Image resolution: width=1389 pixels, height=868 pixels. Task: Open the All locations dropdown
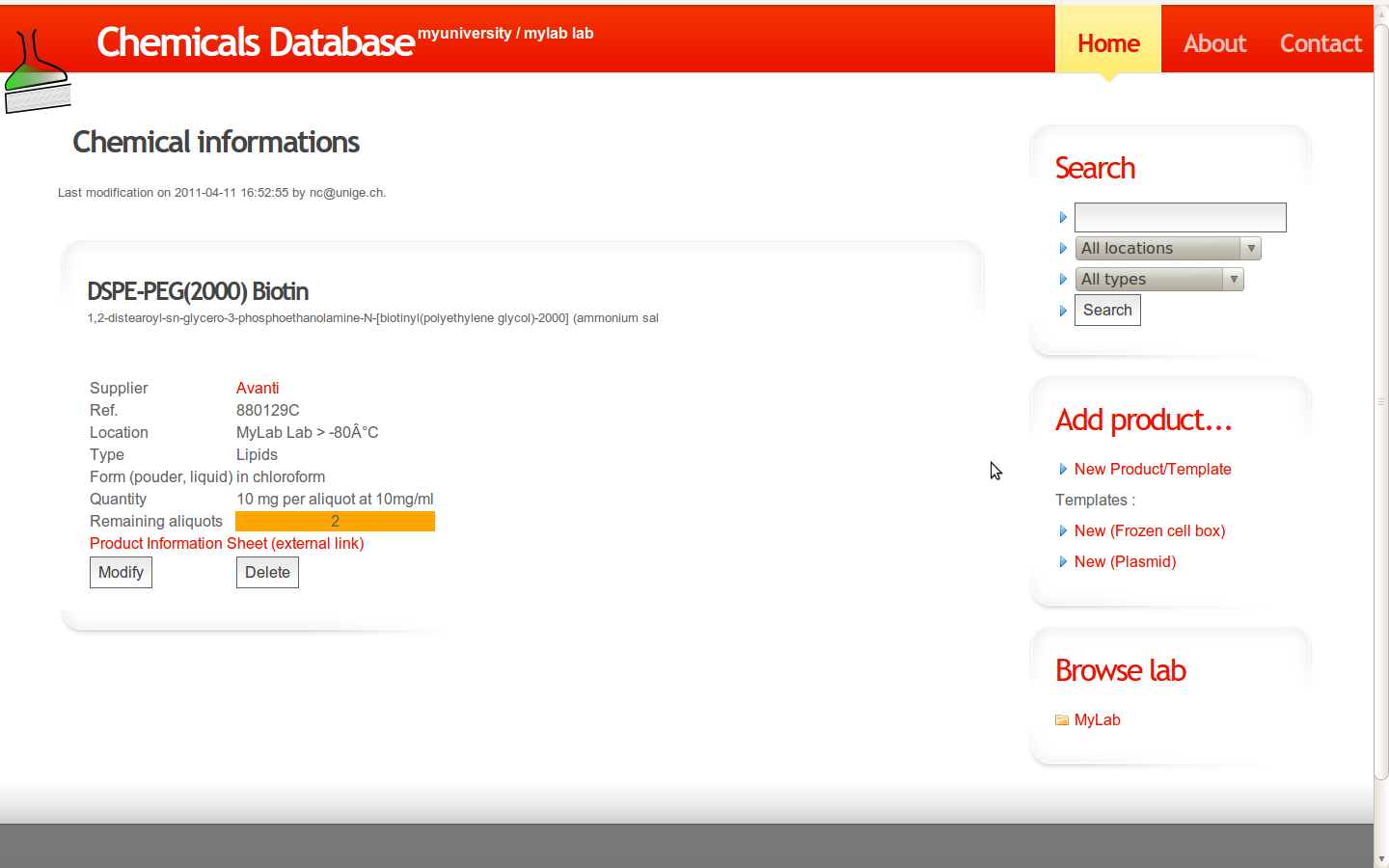(1250, 248)
